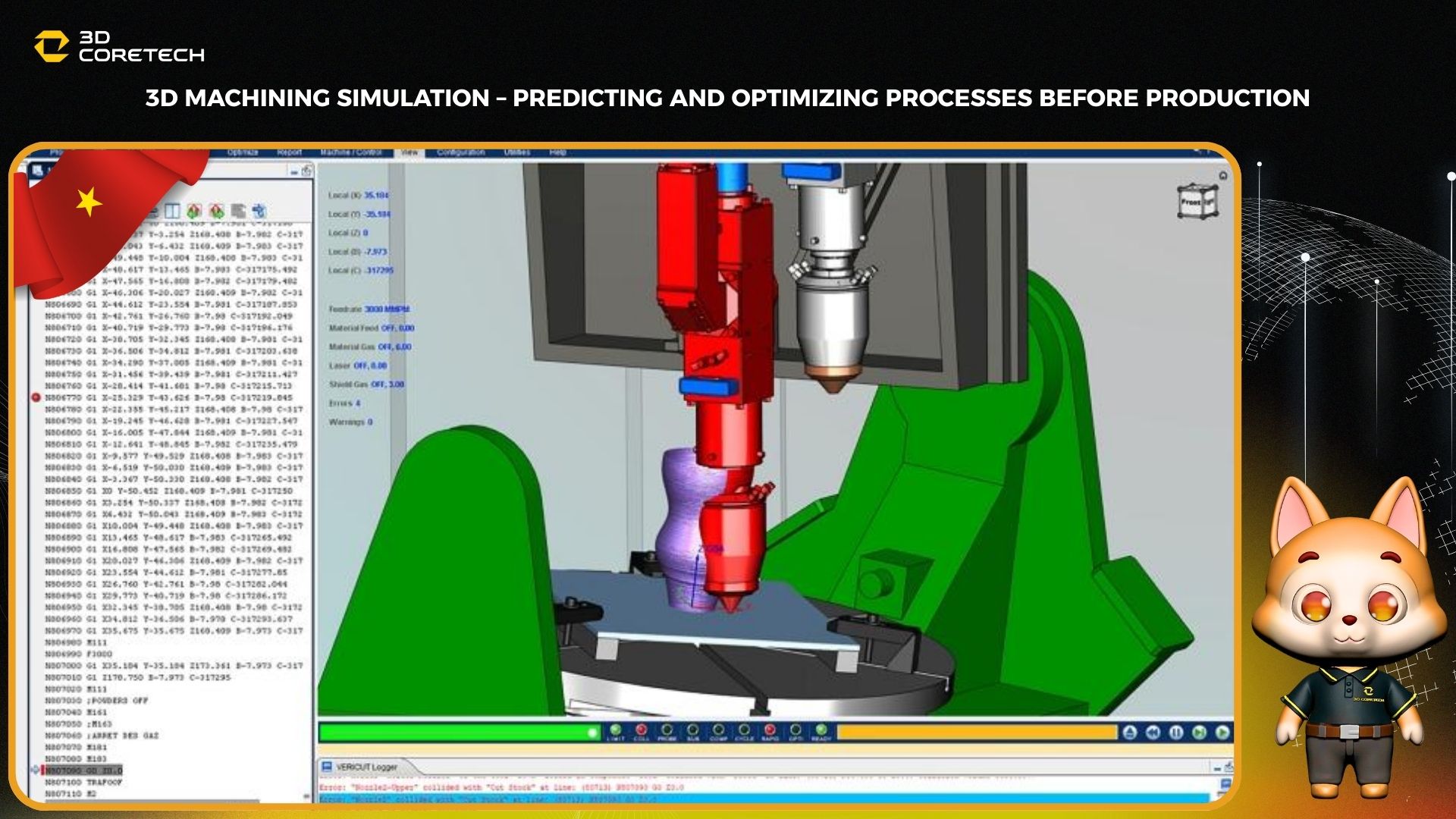
Task: Start simulation with the play button
Action: coord(1222,733)
